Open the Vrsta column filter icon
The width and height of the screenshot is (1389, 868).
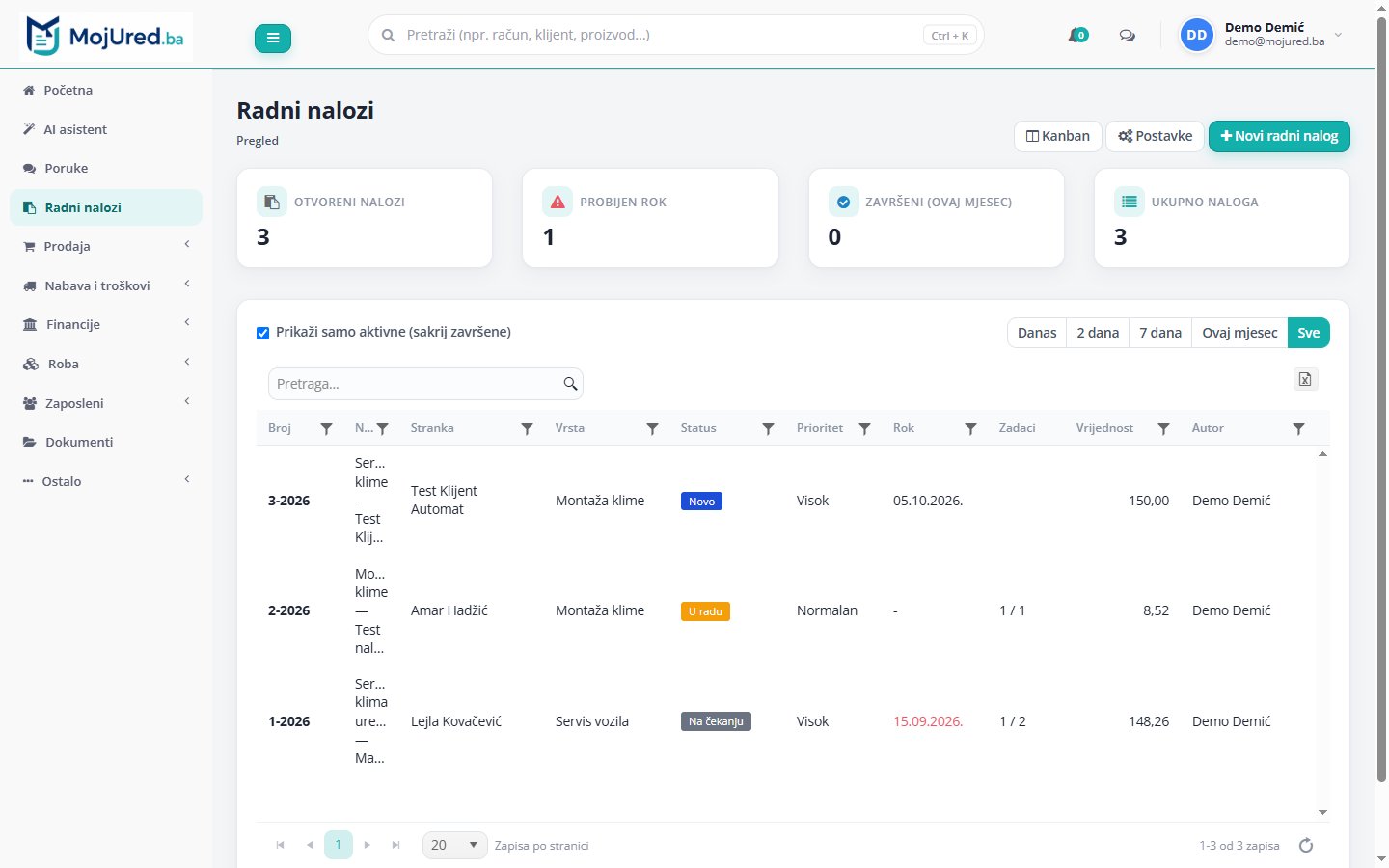point(652,429)
